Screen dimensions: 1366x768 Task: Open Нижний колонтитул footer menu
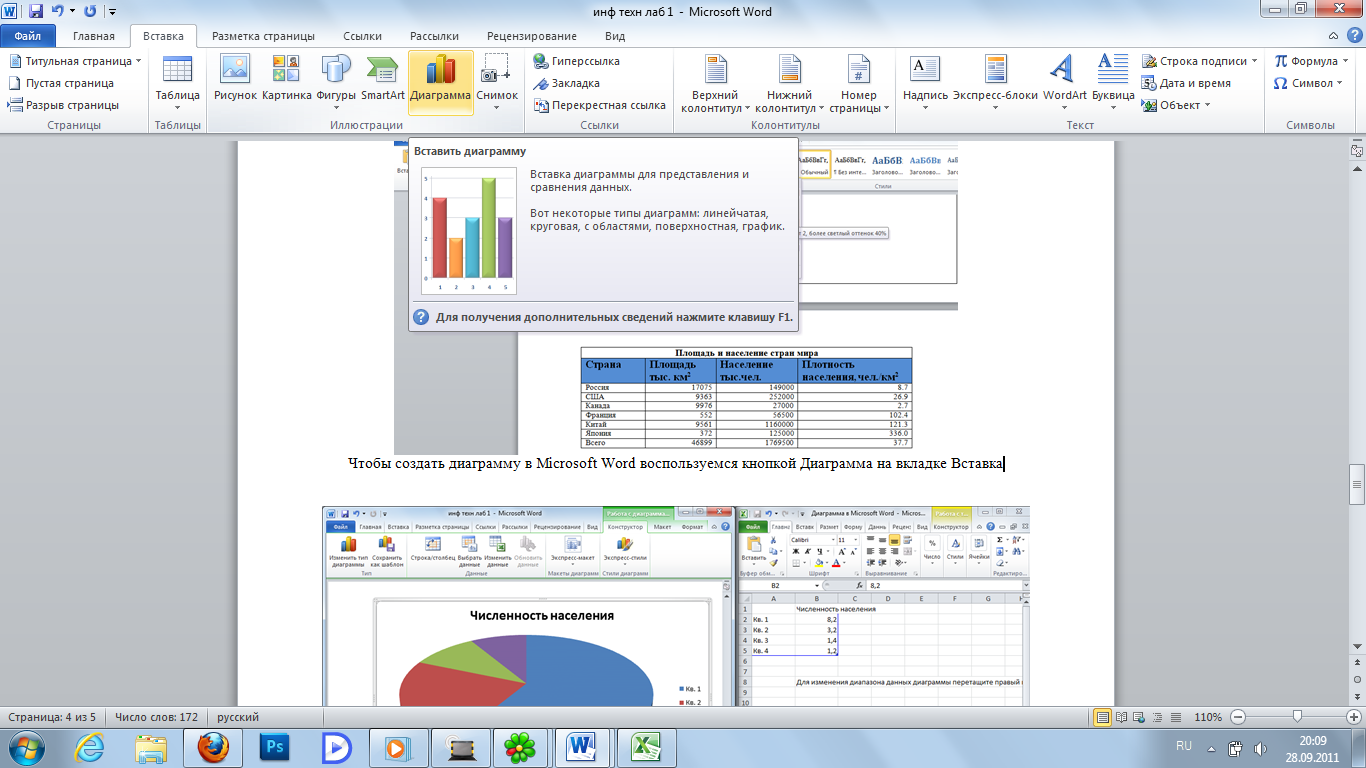pyautogui.click(x=789, y=84)
